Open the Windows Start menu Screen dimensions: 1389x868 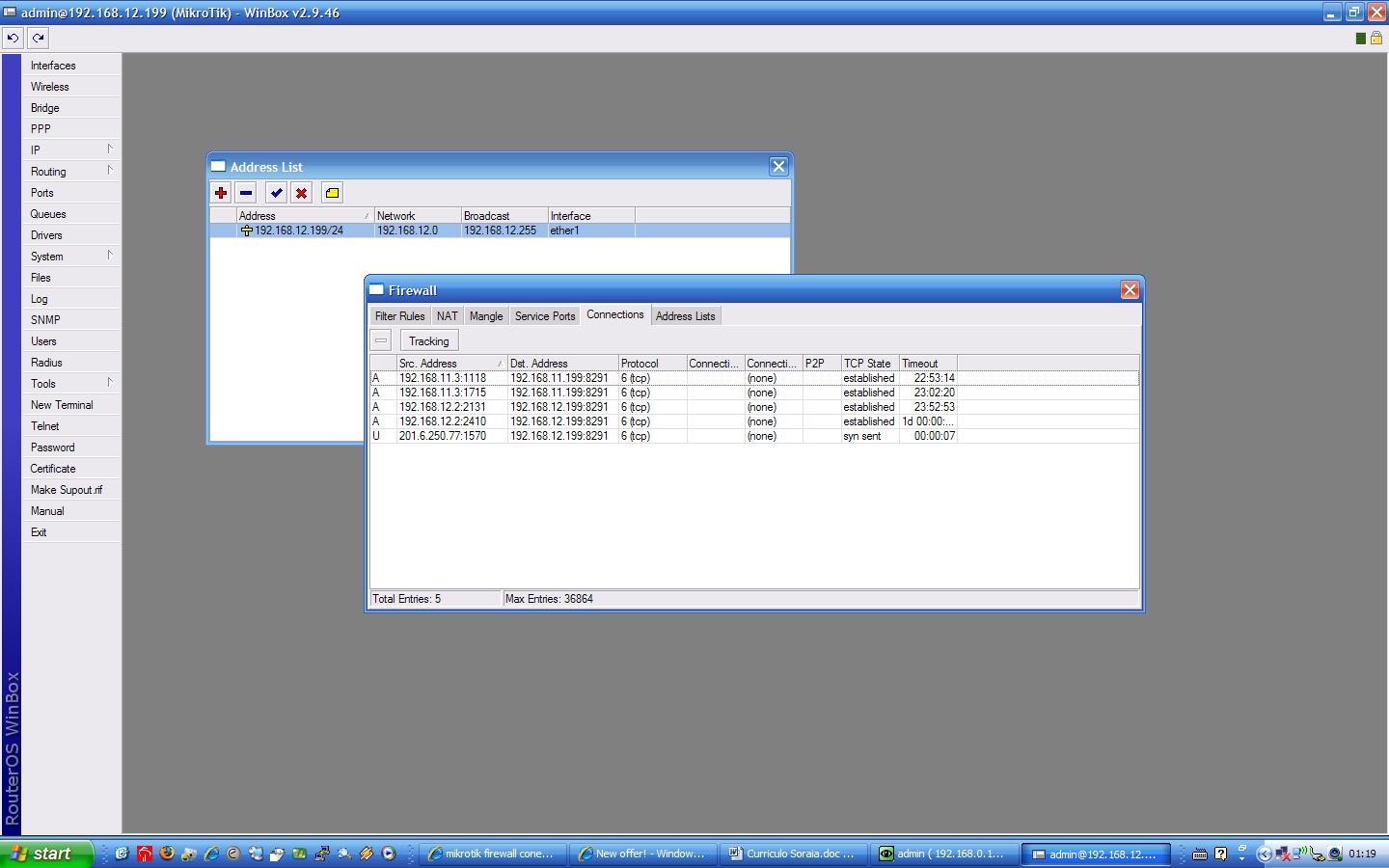[x=46, y=854]
